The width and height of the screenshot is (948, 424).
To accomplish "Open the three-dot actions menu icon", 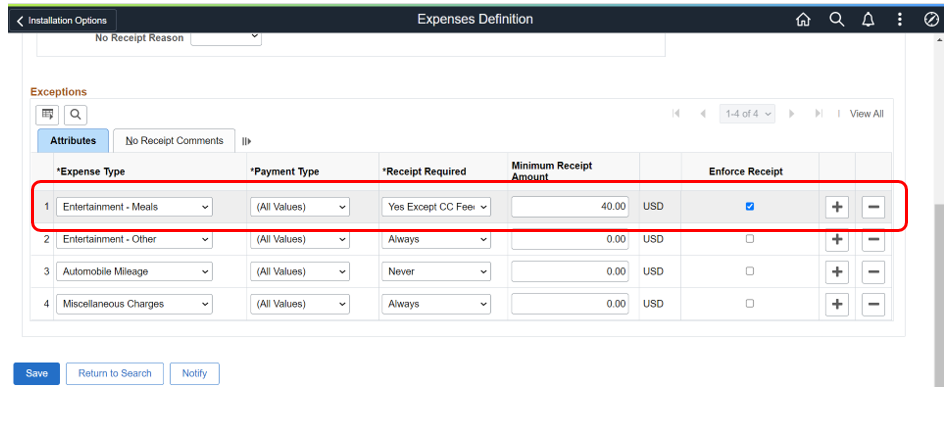I will pyautogui.click(x=900, y=20).
